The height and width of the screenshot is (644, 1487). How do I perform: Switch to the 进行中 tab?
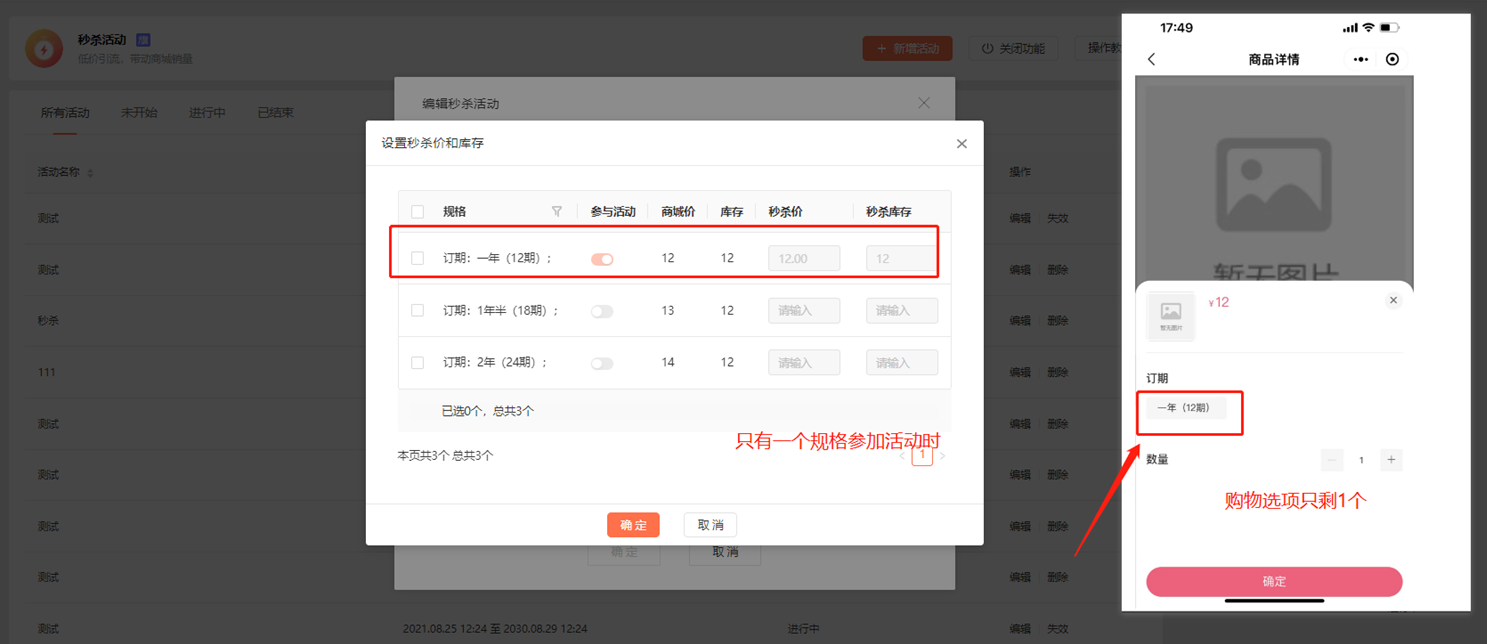(207, 113)
